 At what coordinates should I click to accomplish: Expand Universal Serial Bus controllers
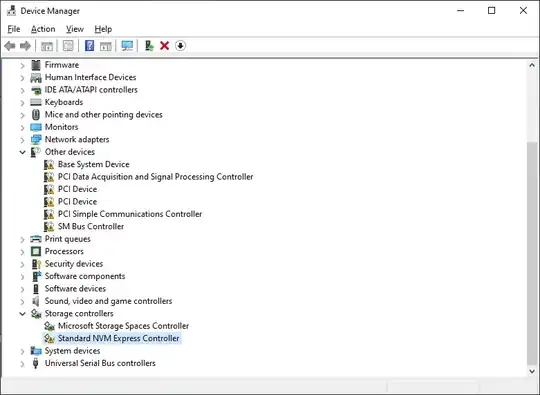[x=22, y=363]
